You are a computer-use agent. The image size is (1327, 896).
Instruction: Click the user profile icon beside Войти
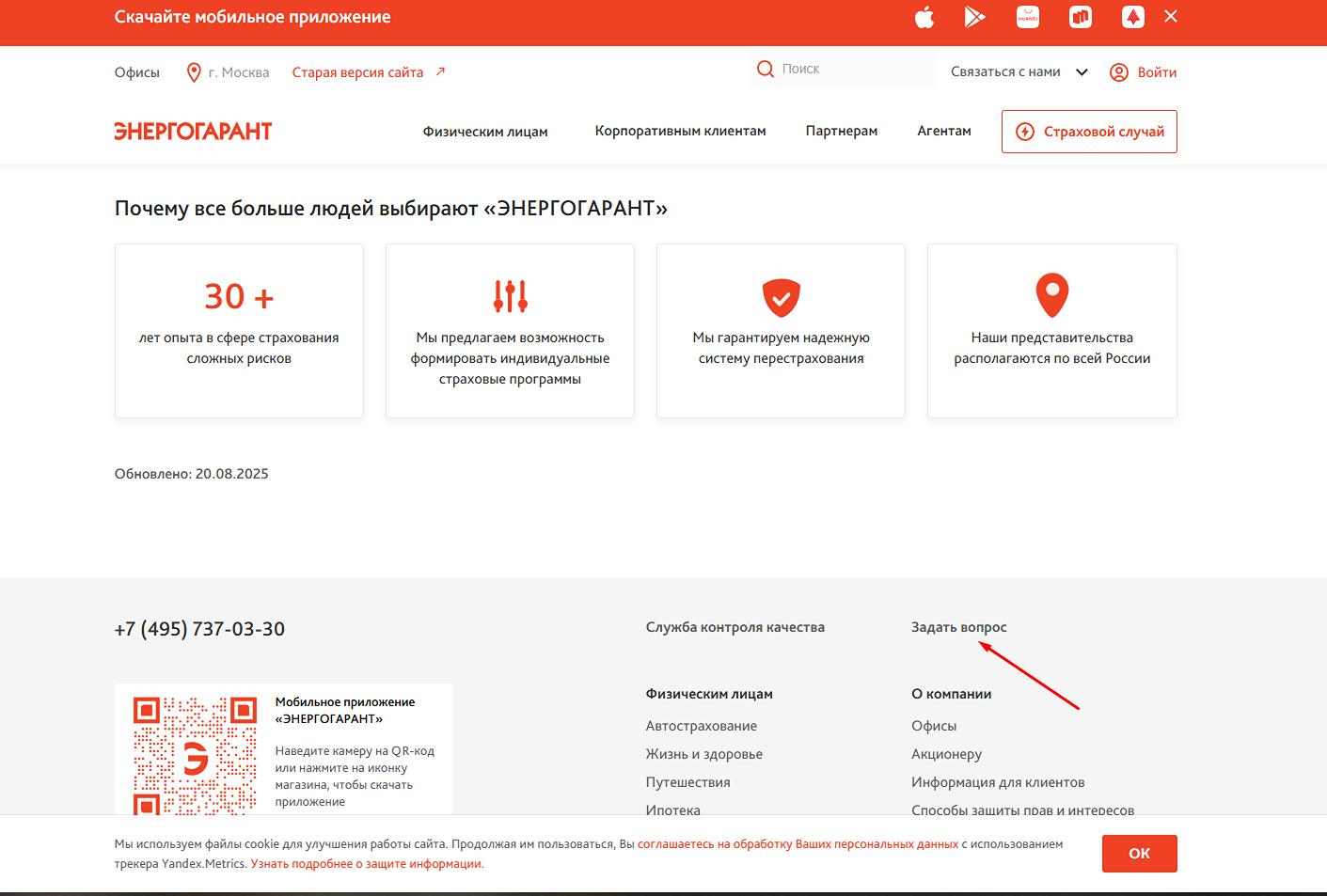point(1118,72)
